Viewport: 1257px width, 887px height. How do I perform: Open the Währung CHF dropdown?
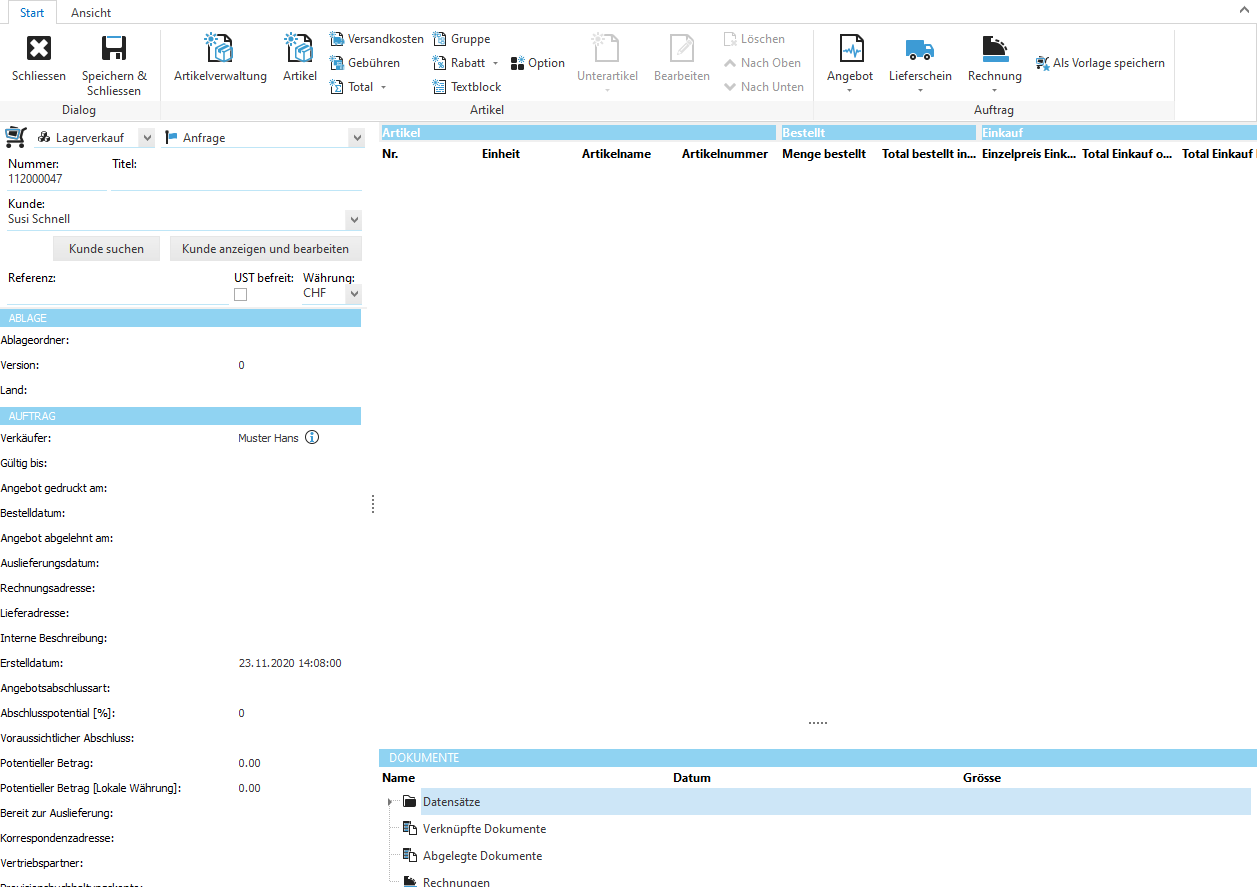click(353, 294)
